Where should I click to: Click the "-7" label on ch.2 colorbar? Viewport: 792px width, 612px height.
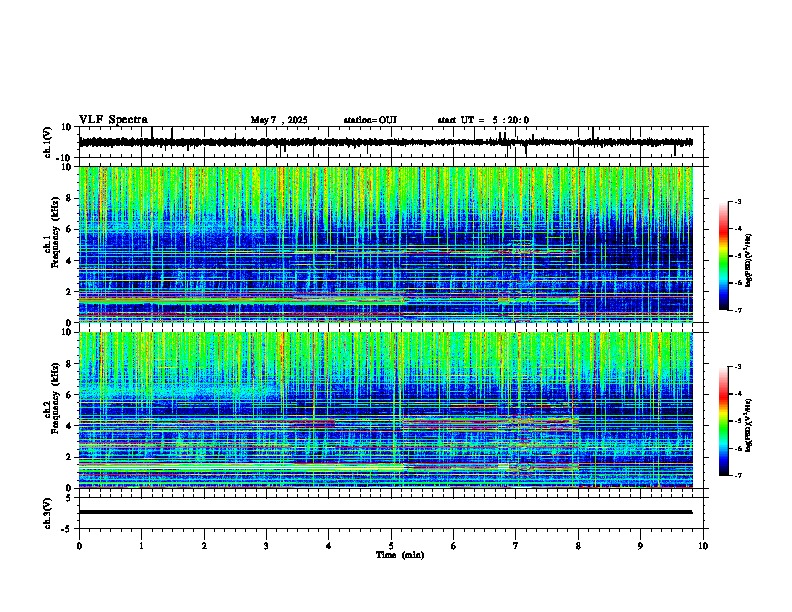point(738,475)
